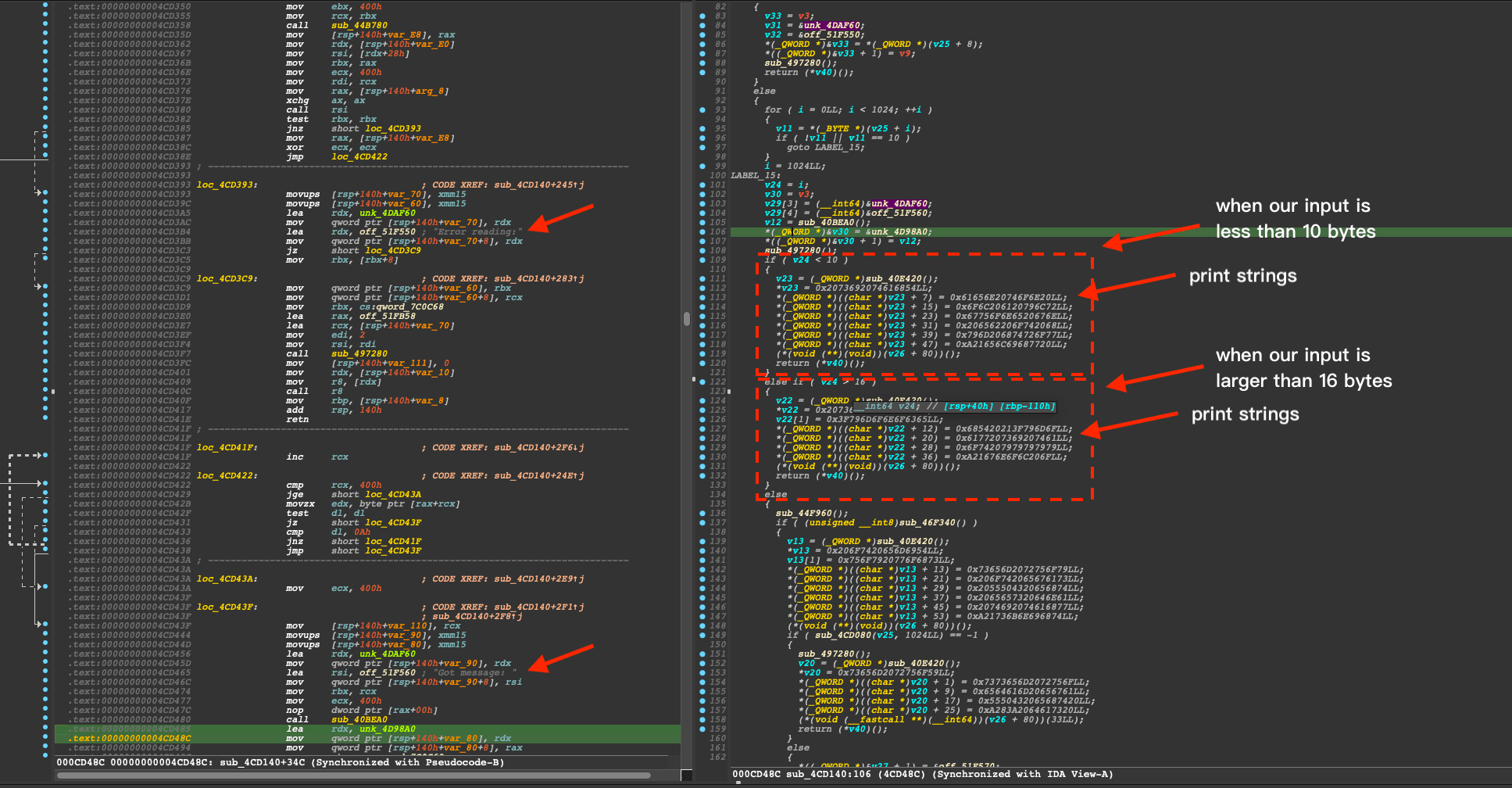Click breakpoint dot on pseudocode line 137

[702, 522]
